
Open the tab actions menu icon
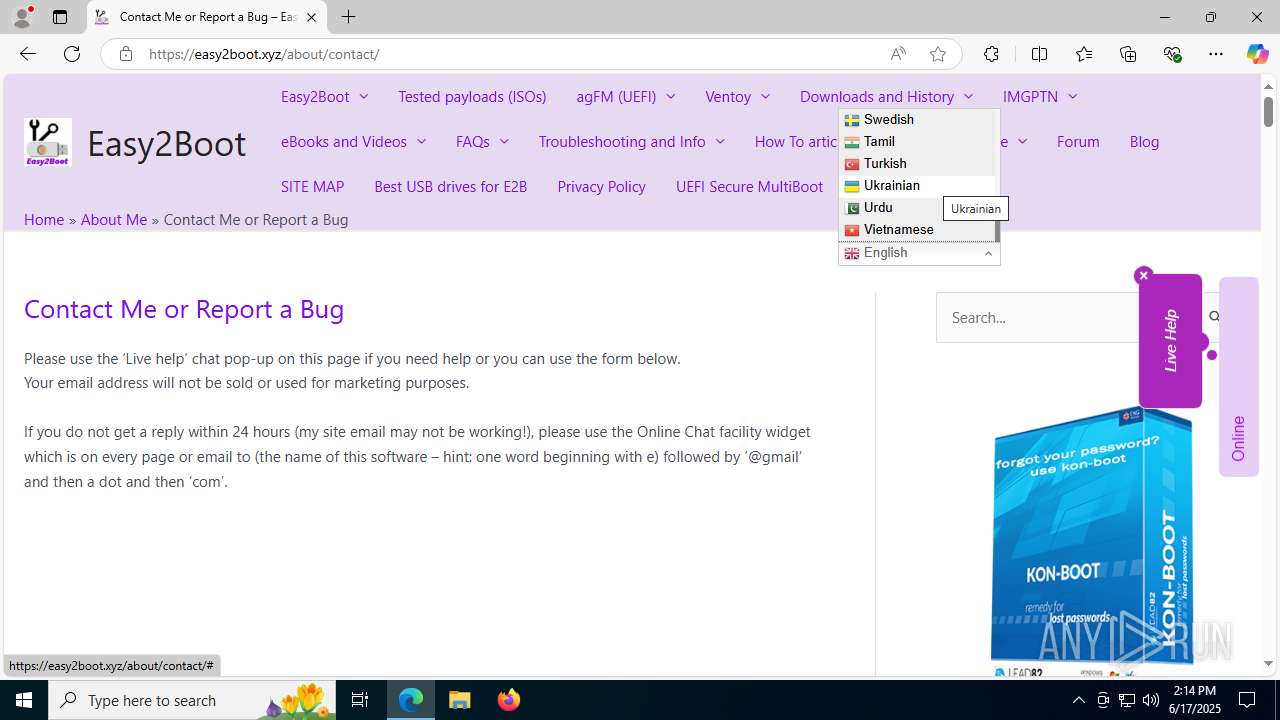(60, 17)
